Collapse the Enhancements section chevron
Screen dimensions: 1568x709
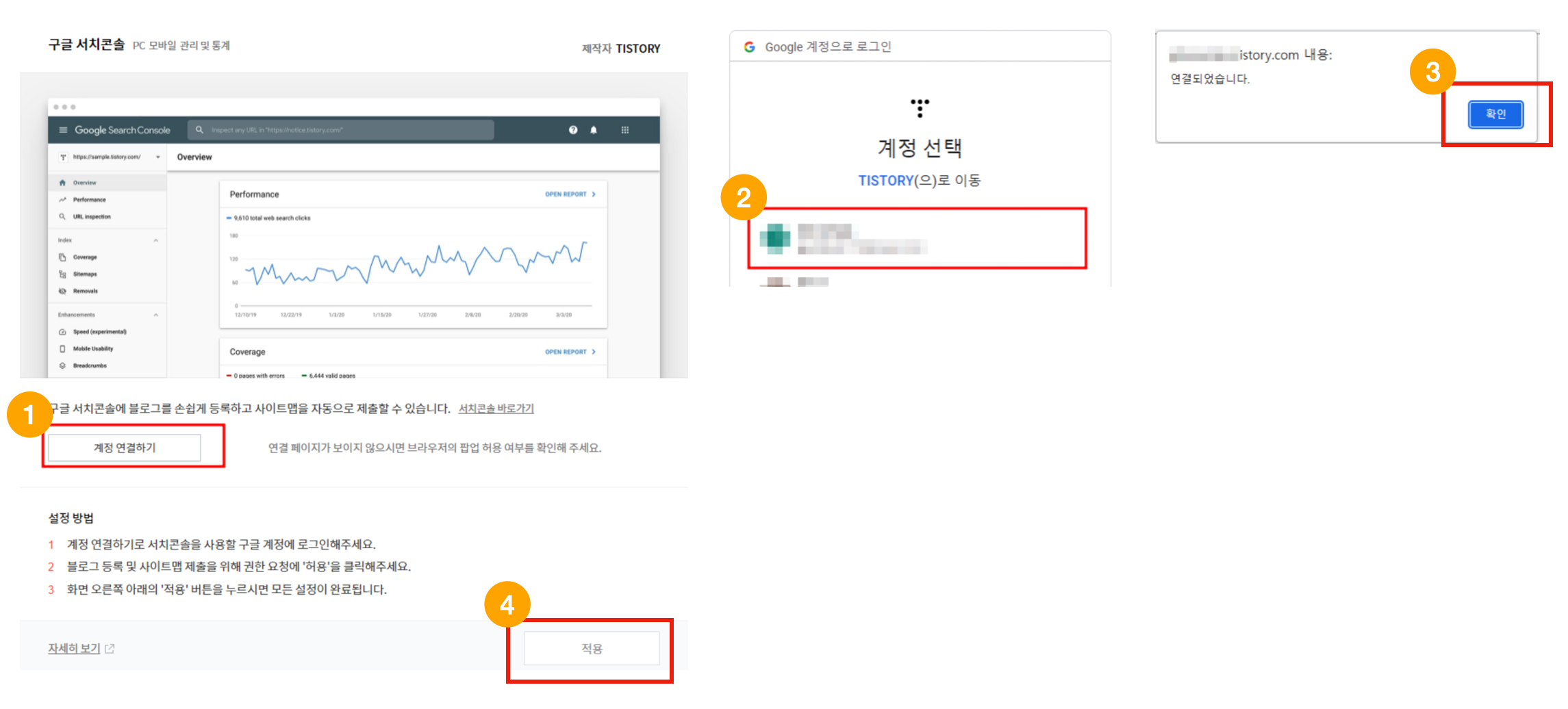156,314
